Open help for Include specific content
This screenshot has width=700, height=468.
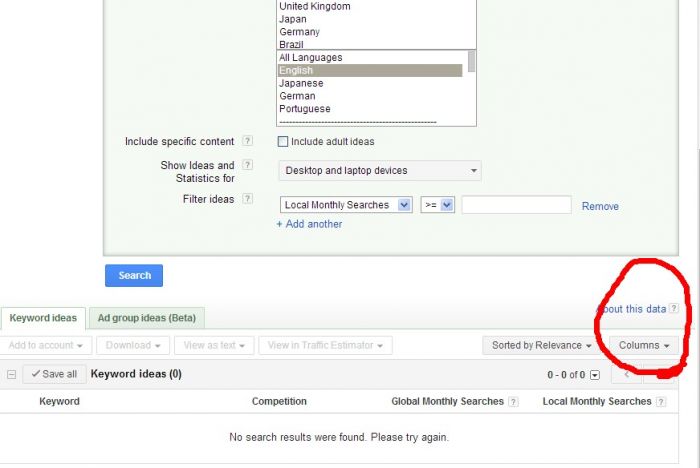tap(247, 141)
